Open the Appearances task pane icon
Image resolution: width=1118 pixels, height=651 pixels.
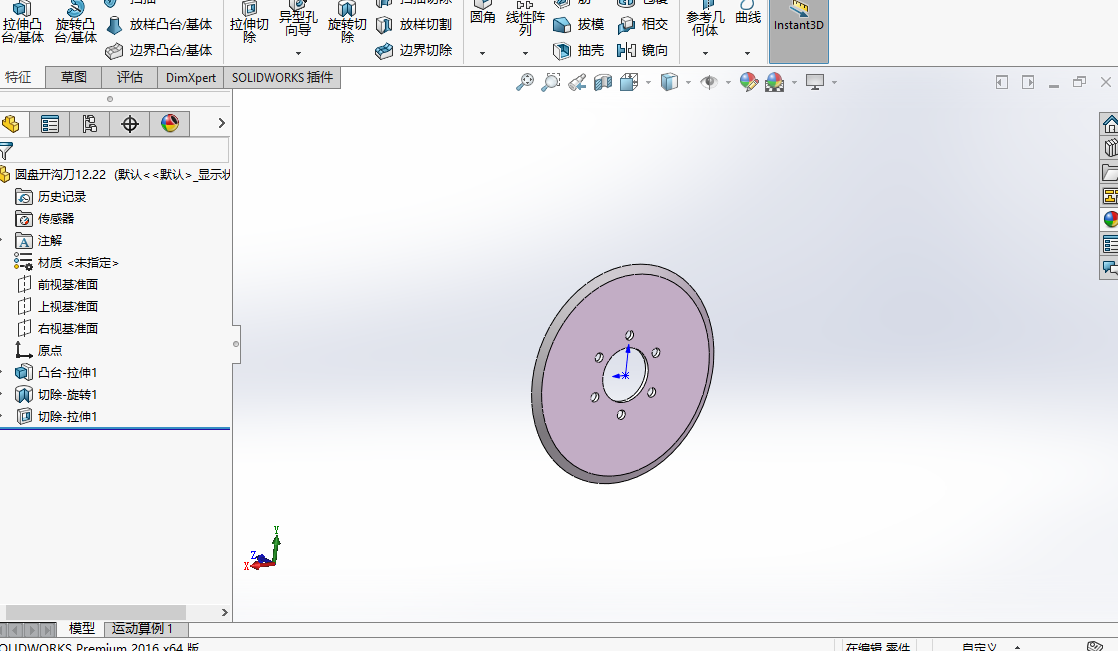1109,220
